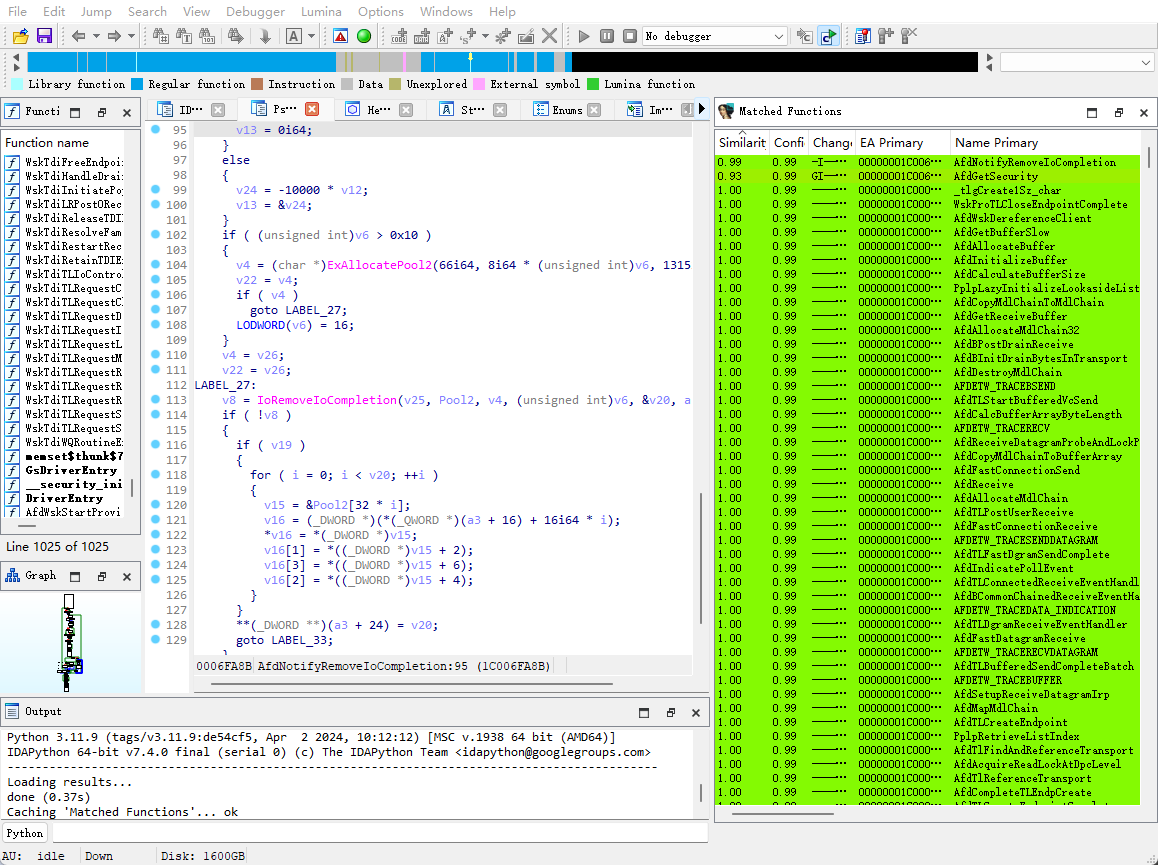The height and width of the screenshot is (865, 1158).
Task: Search immediate values with the binoculars-101 icon
Action: 205,36
